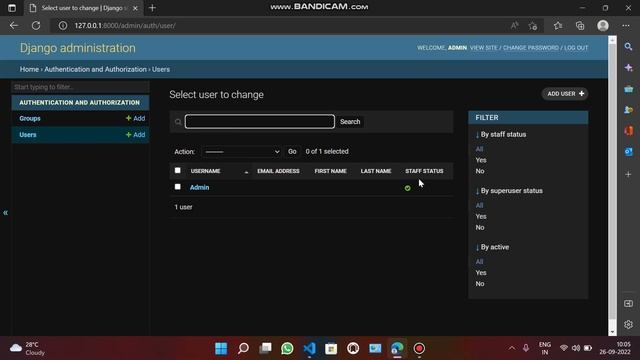Viewport: 640px width, 360px height.
Task: Focus the user search input field
Action: 260,122
